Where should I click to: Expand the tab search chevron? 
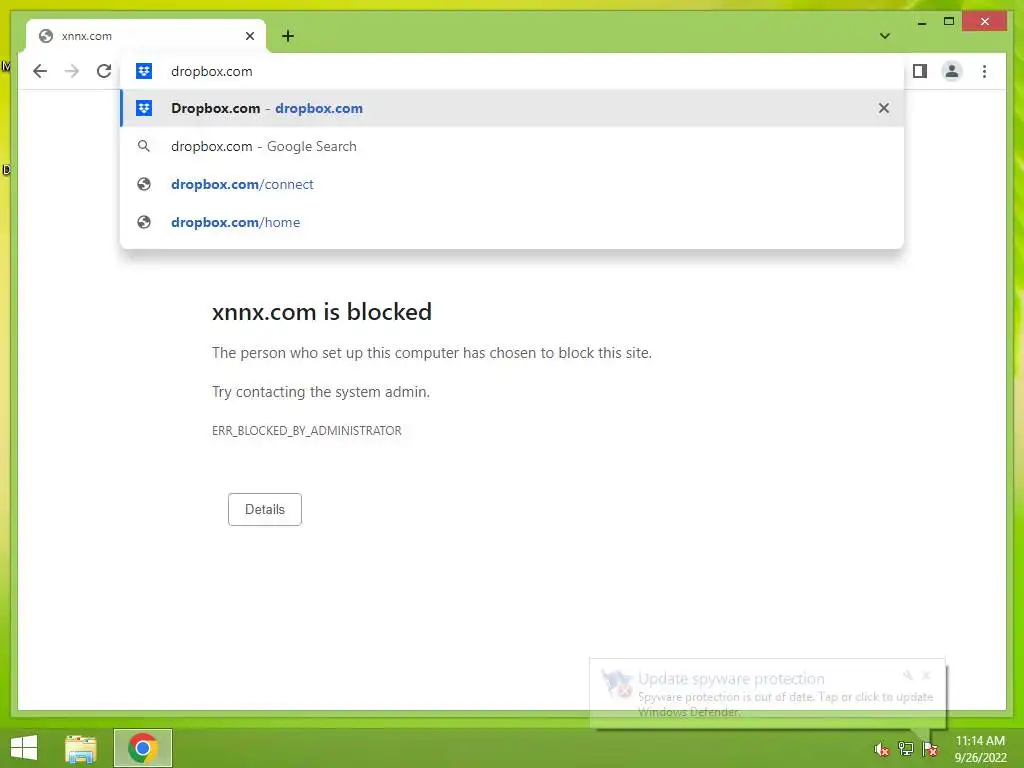coord(885,36)
